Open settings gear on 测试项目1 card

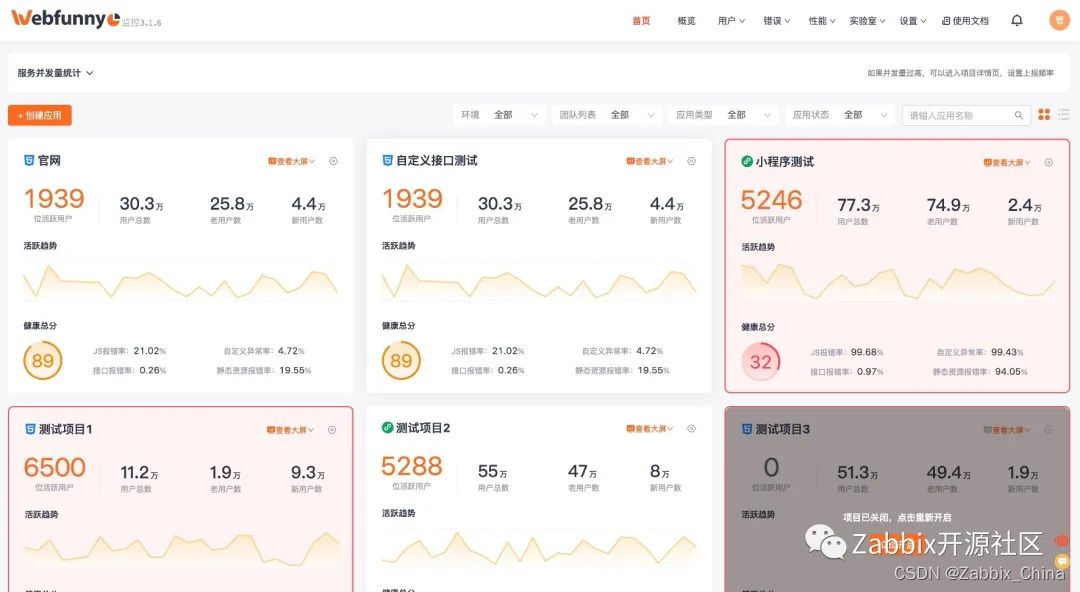[332, 429]
